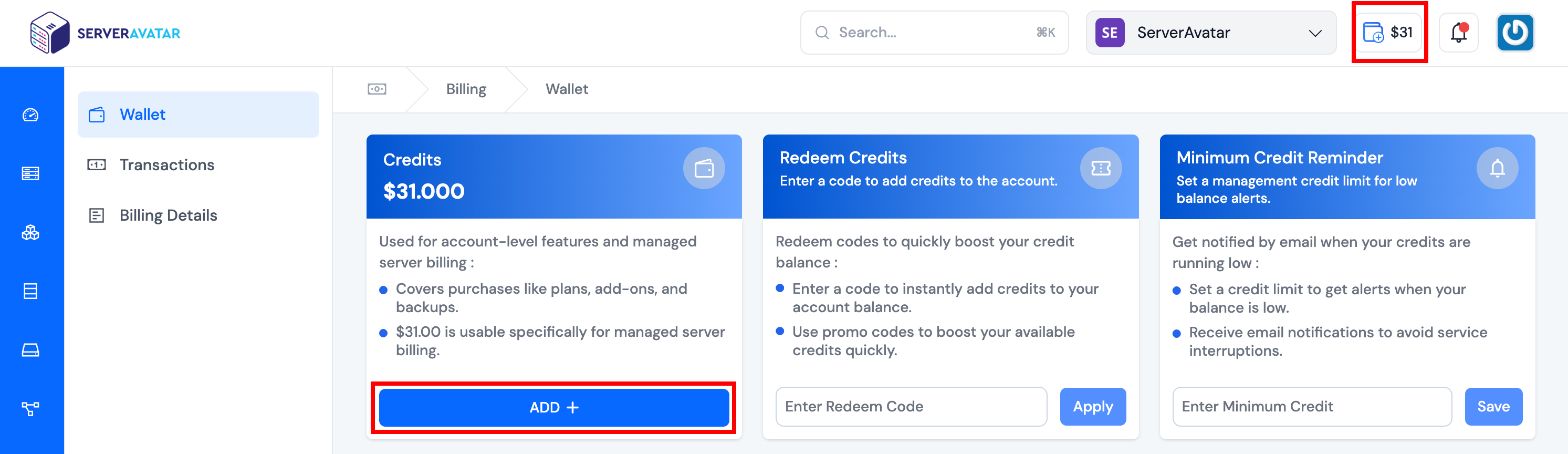Open the notifications bell

pyautogui.click(x=1458, y=33)
